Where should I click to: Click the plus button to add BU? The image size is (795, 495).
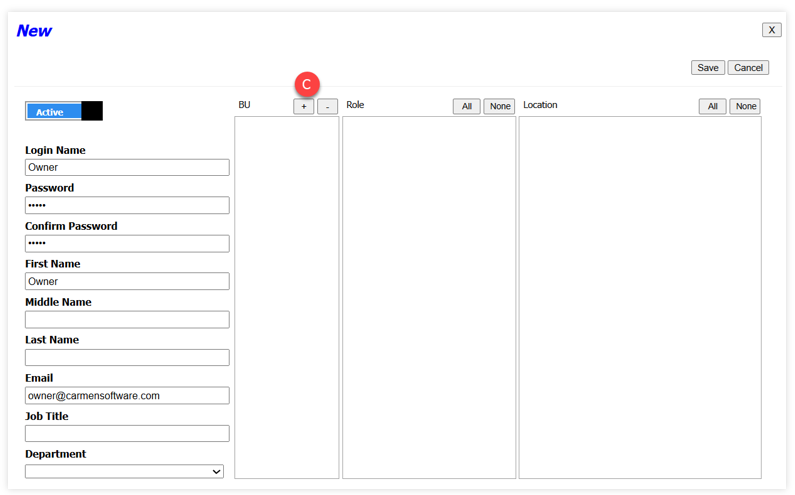click(x=303, y=106)
